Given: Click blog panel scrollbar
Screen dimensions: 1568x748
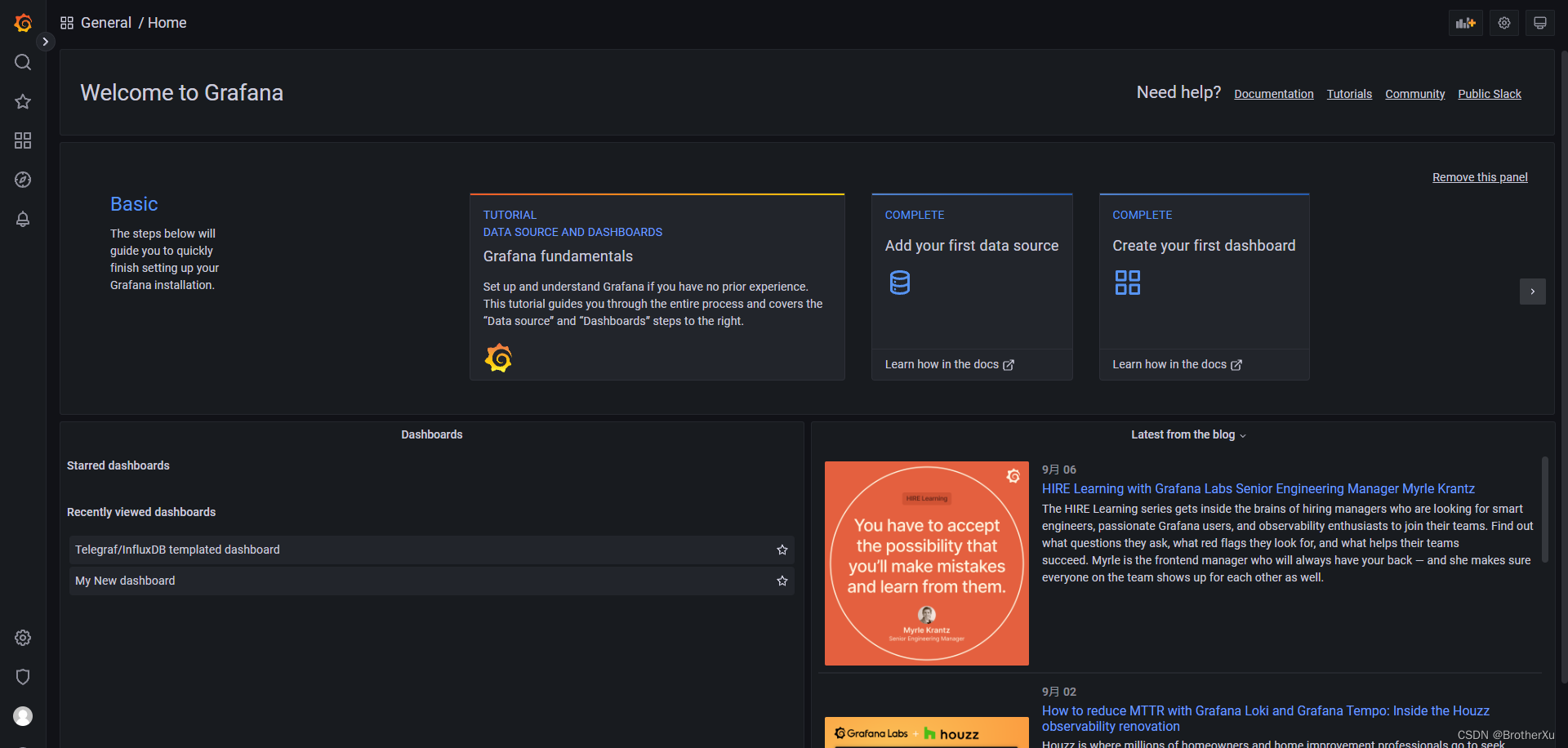Looking at the screenshot, I should [1545, 509].
